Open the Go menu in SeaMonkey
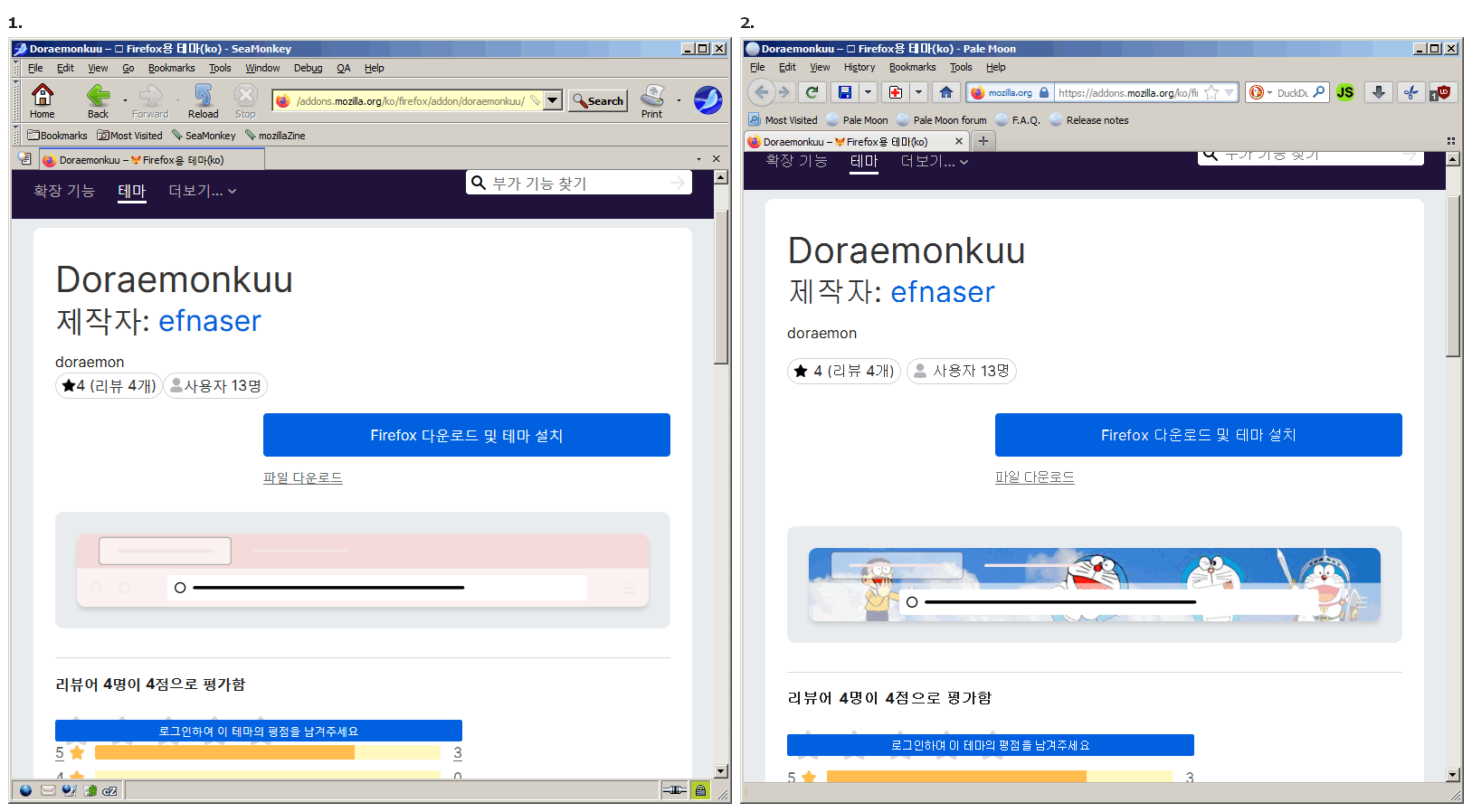 click(x=128, y=68)
